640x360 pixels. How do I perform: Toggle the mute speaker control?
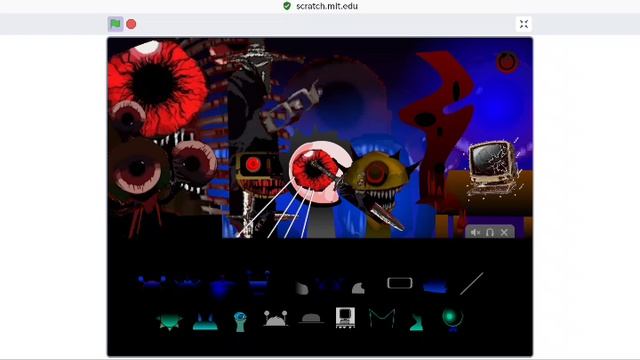click(x=475, y=233)
